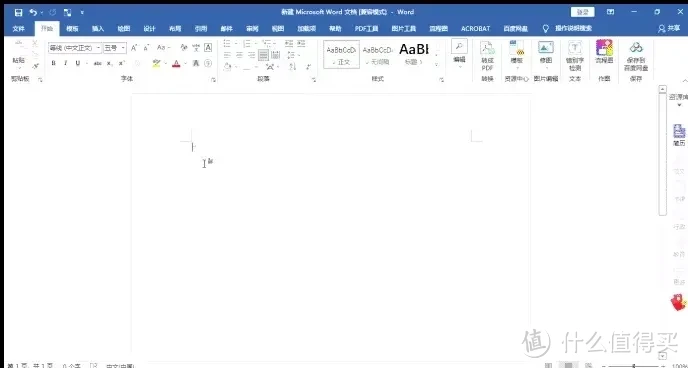Insert enclosed character circle icon
The width and height of the screenshot is (688, 368).
point(208,63)
